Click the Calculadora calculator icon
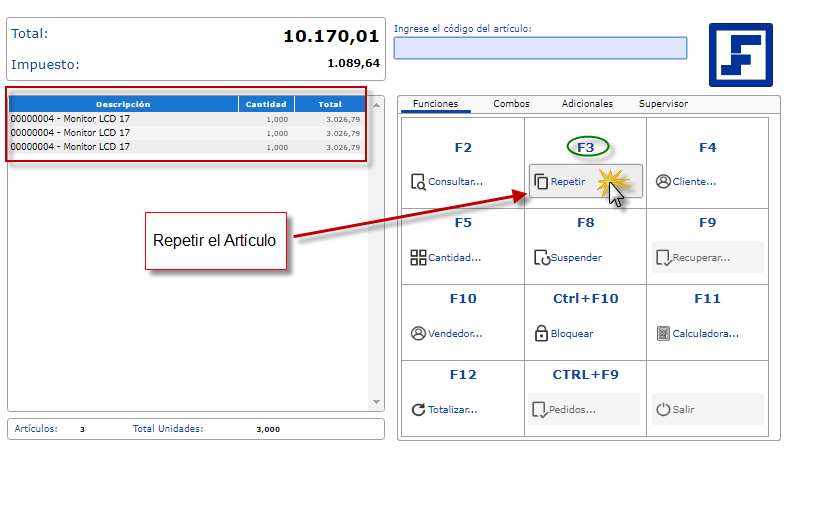819x512 pixels. click(663, 333)
